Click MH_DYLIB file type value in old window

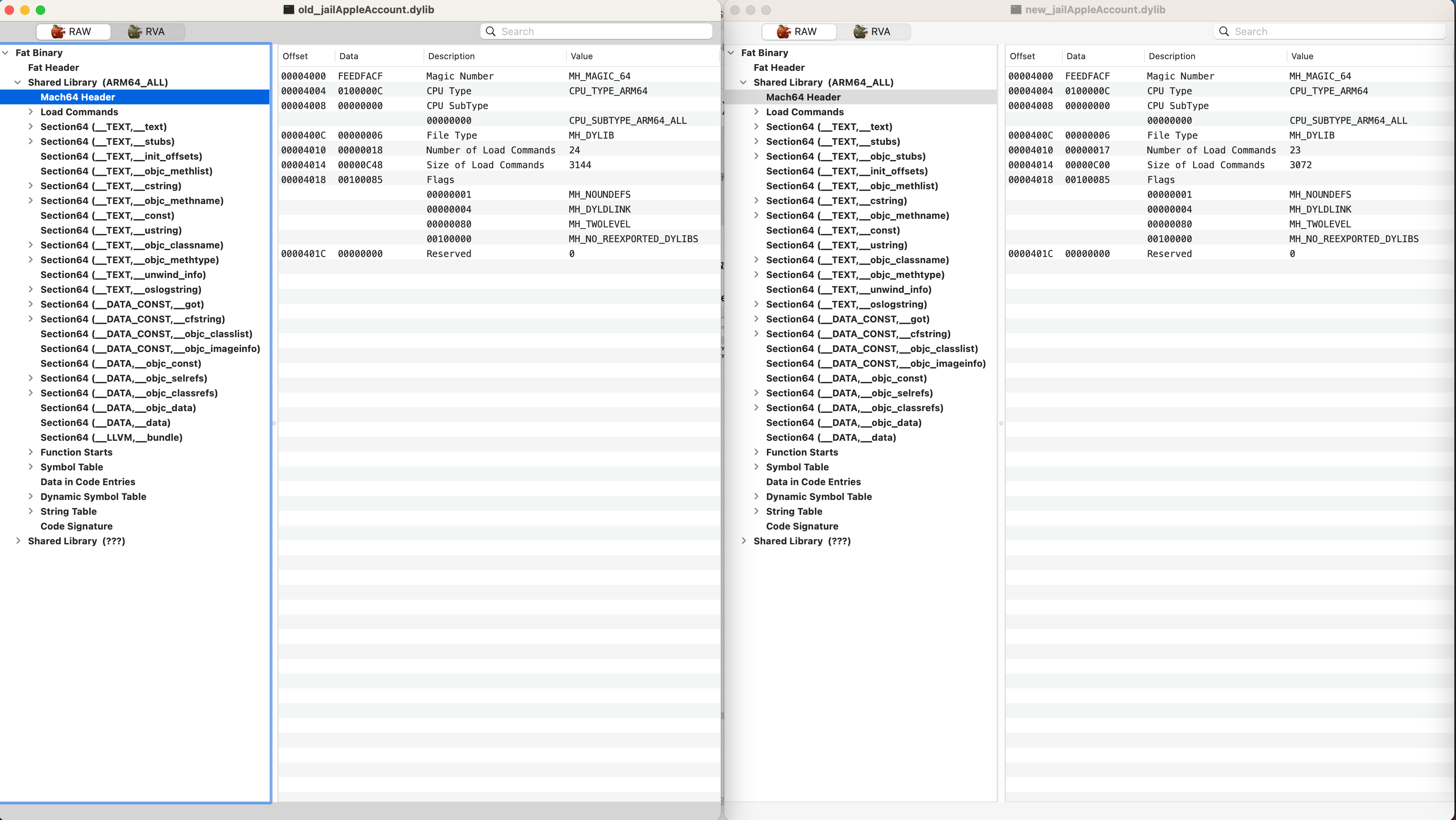point(591,135)
